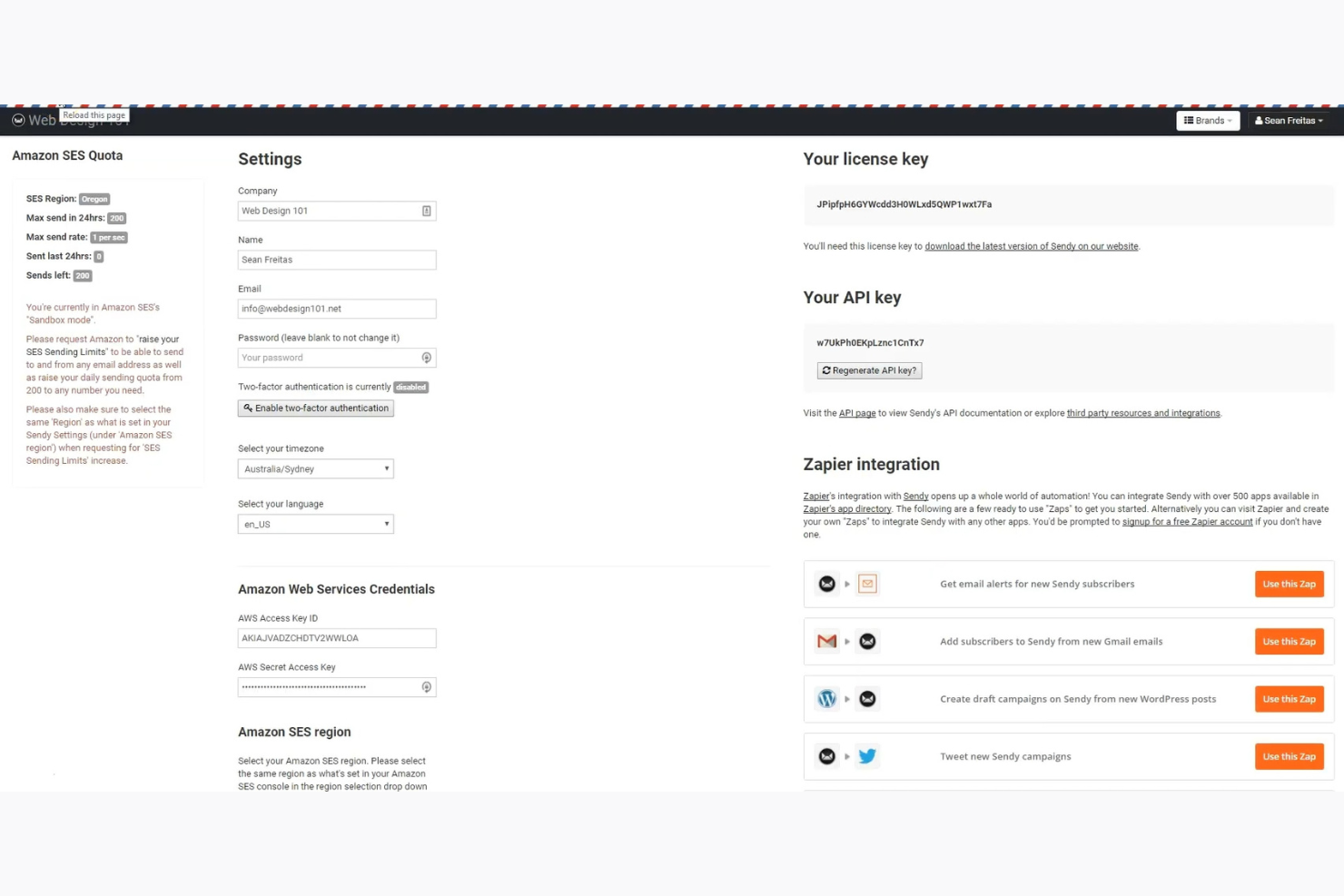This screenshot has height=896, width=1344.
Task: Edit the Company input field
Action: pos(337,211)
